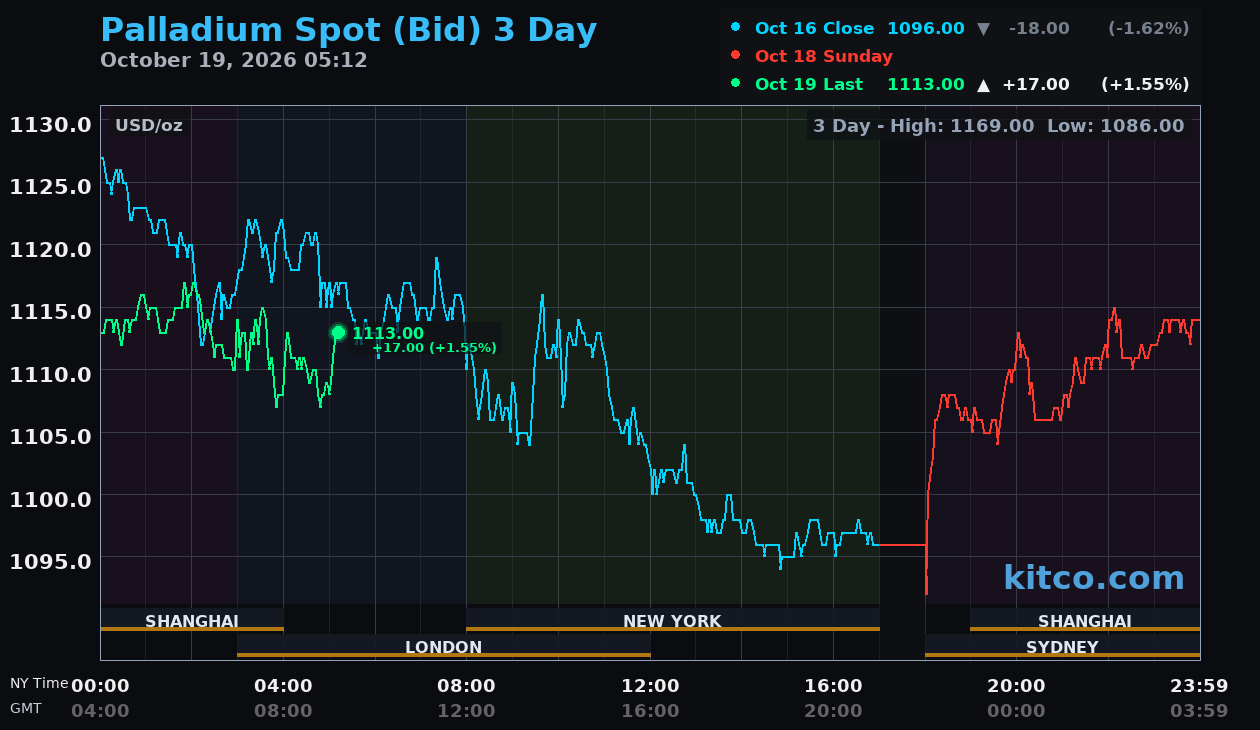1260x730 pixels.
Task: Click the cyan legend dot for Oct 16
Action: click(x=736, y=28)
